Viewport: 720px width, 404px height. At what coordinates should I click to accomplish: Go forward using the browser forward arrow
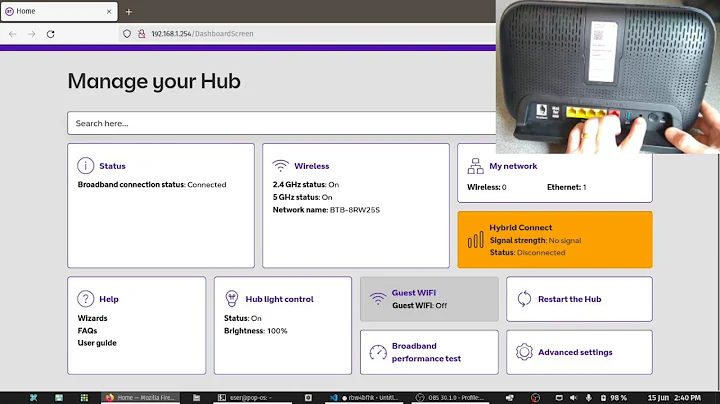[x=31, y=34]
